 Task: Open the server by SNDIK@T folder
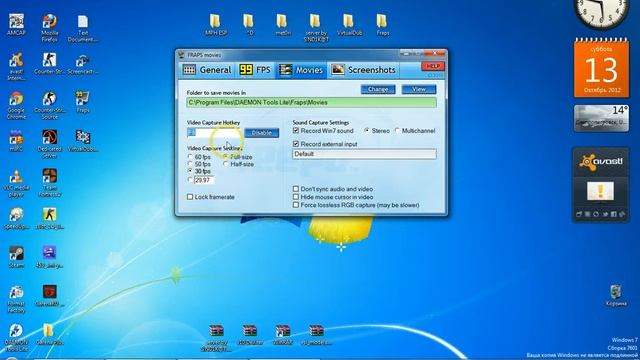pos(316,28)
